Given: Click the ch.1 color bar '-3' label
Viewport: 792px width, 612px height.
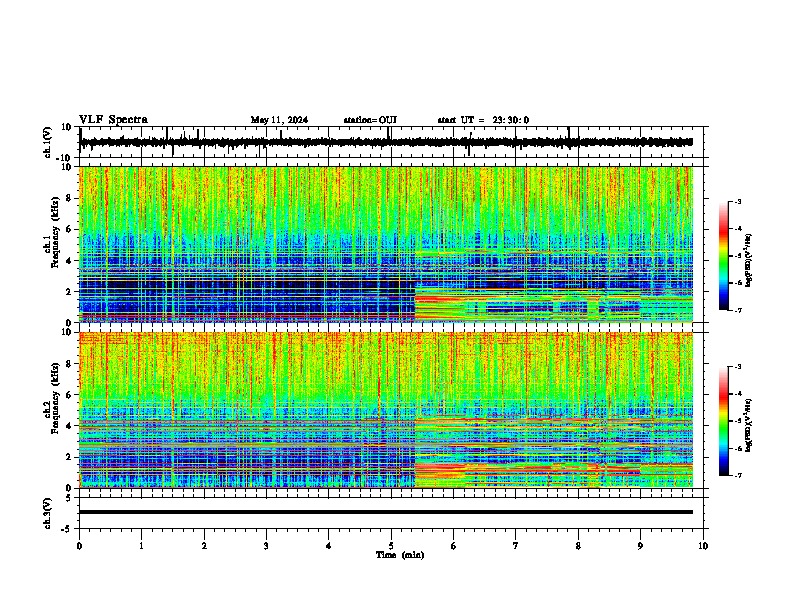Looking at the screenshot, I should (738, 201).
